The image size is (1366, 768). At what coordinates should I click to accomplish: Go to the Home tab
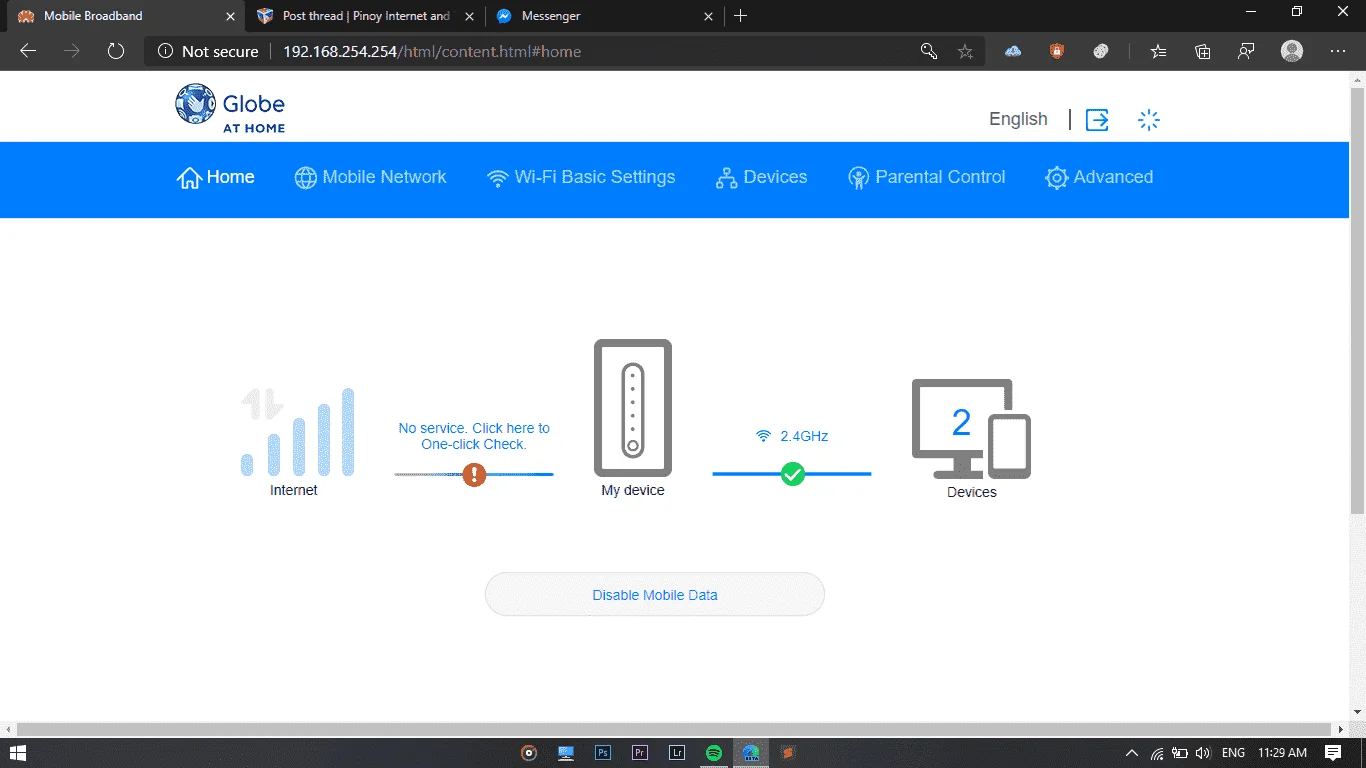click(x=216, y=178)
